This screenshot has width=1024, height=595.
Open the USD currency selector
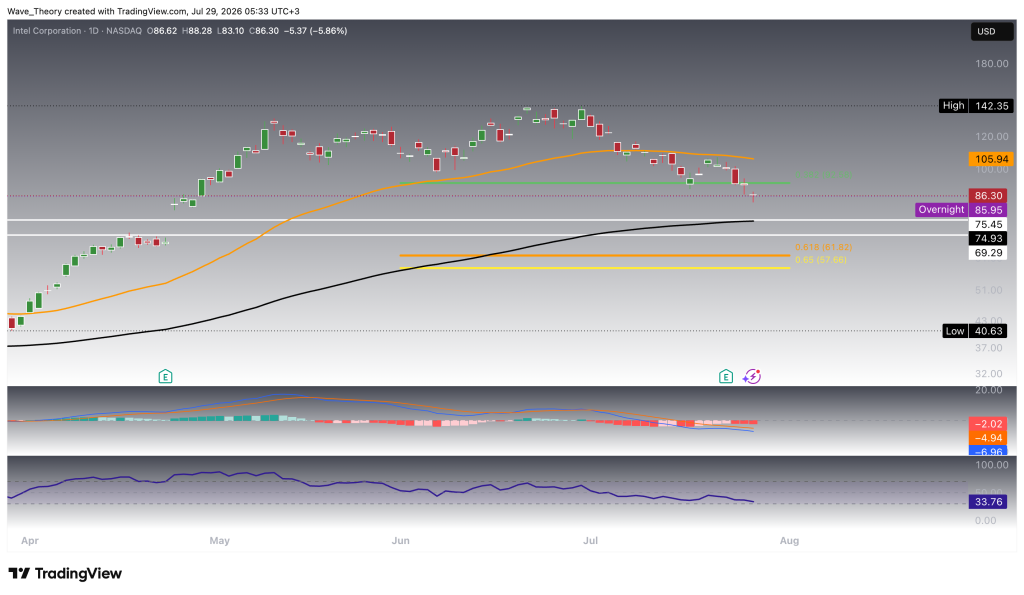click(x=992, y=31)
